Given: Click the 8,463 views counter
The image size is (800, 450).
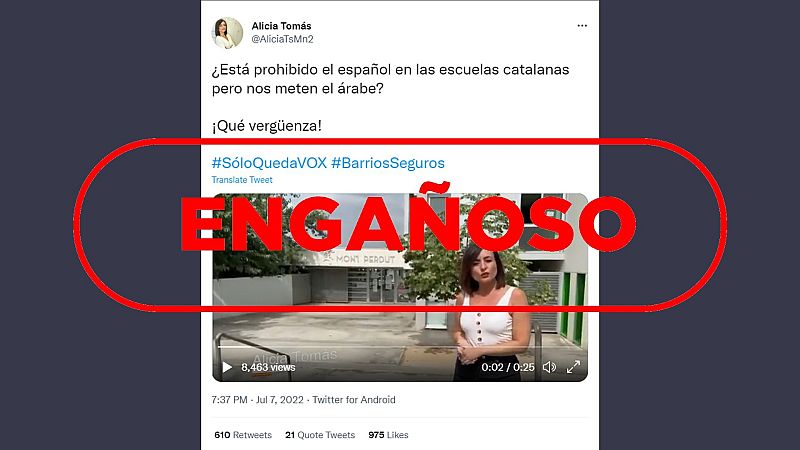Looking at the screenshot, I should (x=268, y=367).
